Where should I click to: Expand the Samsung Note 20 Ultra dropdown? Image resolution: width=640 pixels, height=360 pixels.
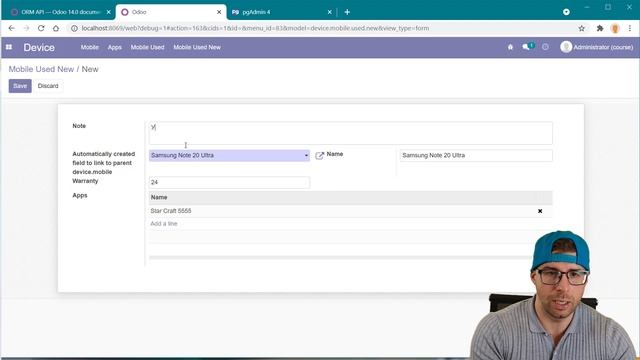[306, 156]
